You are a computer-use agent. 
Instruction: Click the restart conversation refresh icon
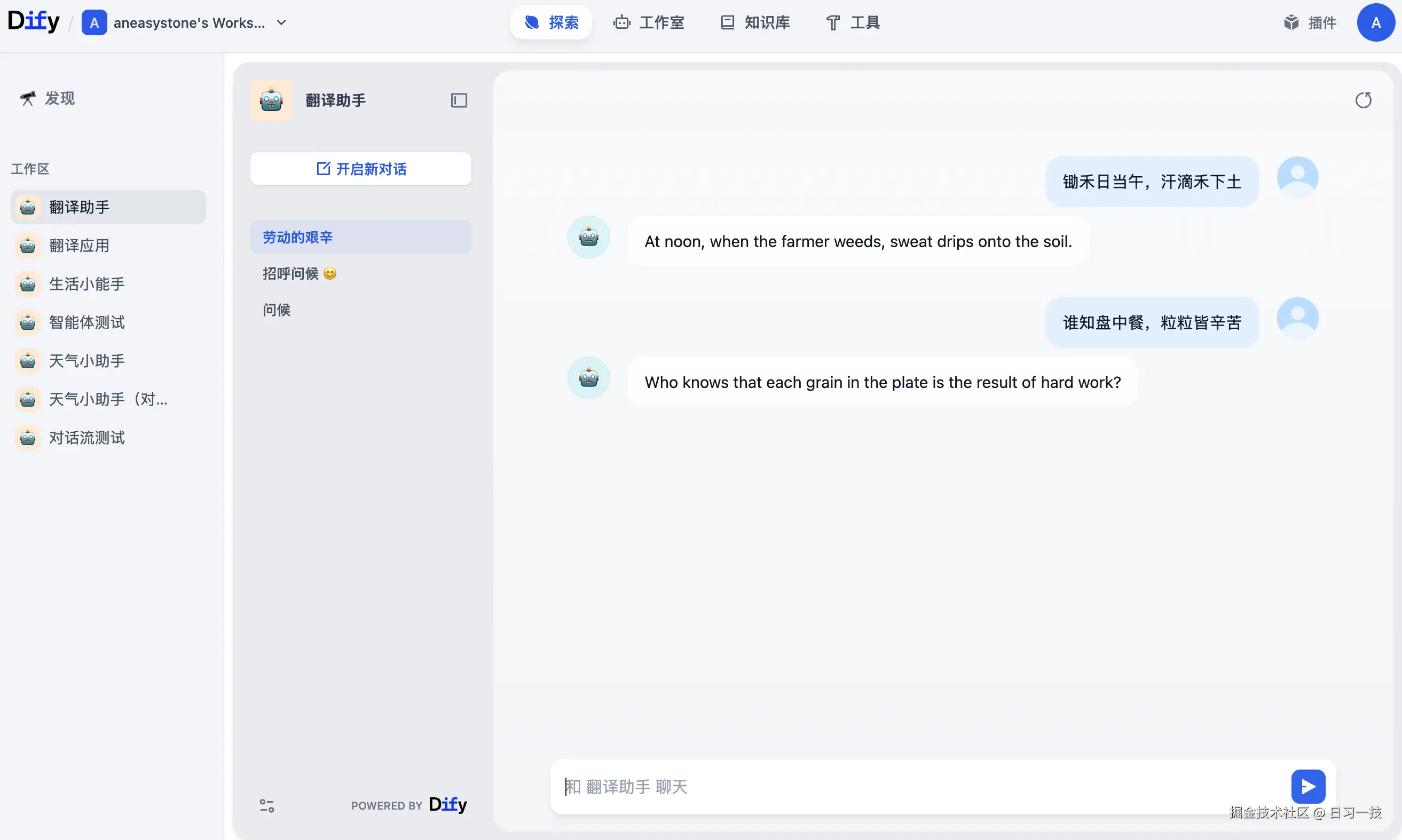coord(1363,100)
